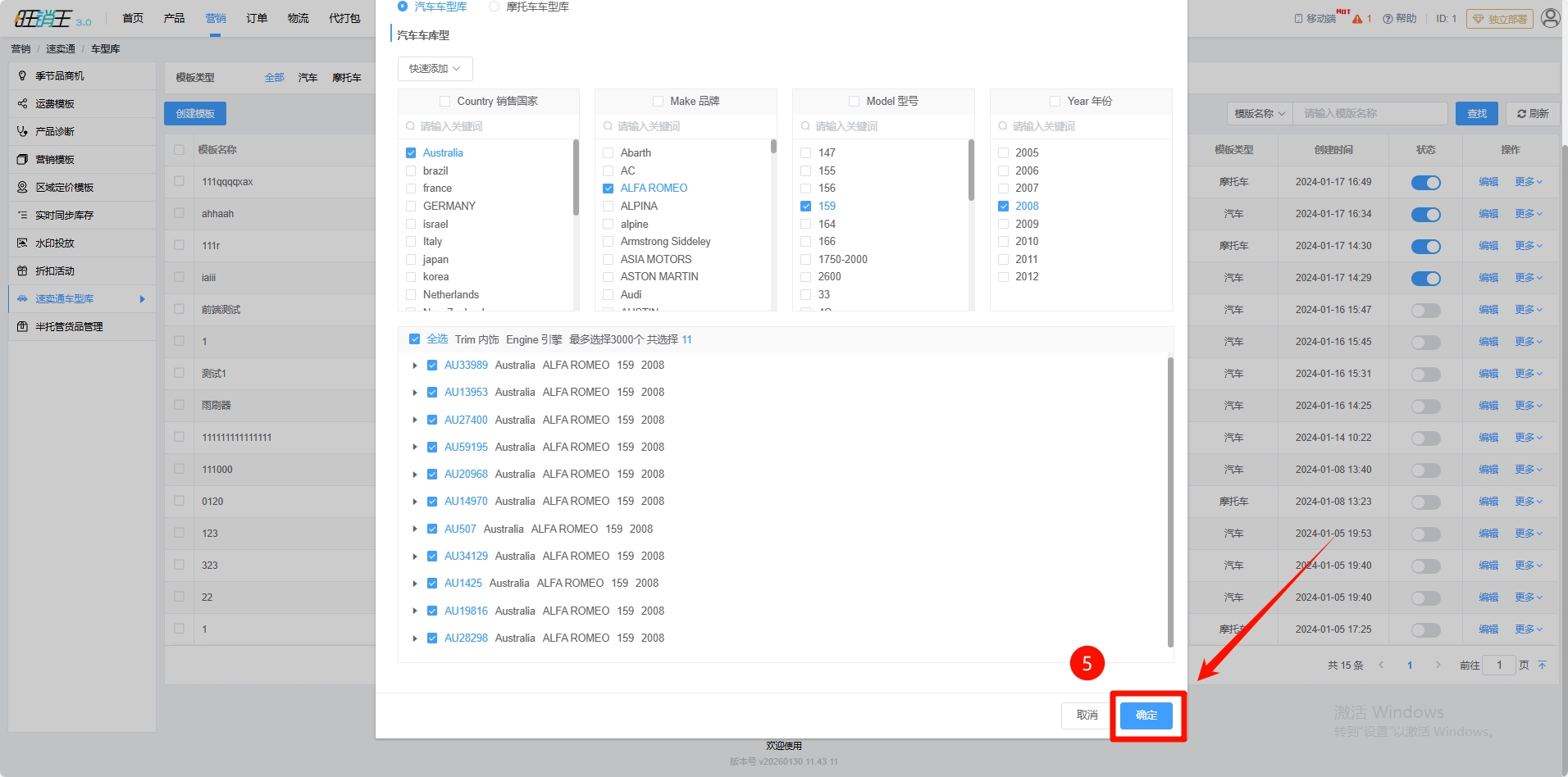Click the watermark placement sidebar icon
1568x777 pixels.
[x=22, y=243]
